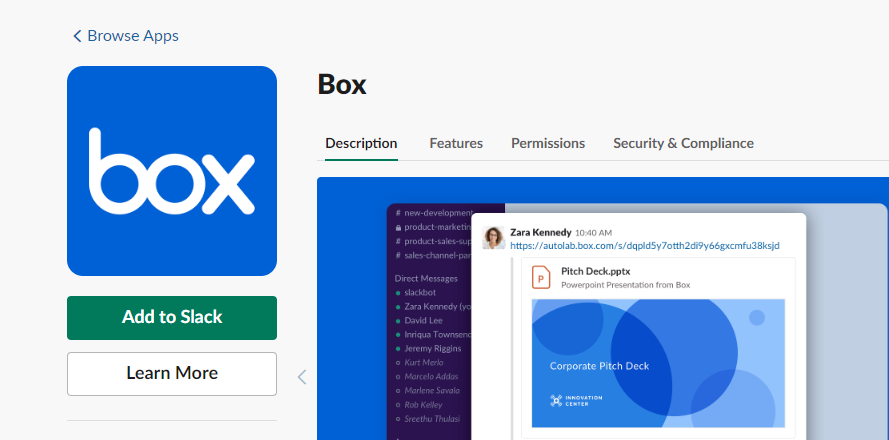Switch to the Description tab

pyautogui.click(x=361, y=143)
